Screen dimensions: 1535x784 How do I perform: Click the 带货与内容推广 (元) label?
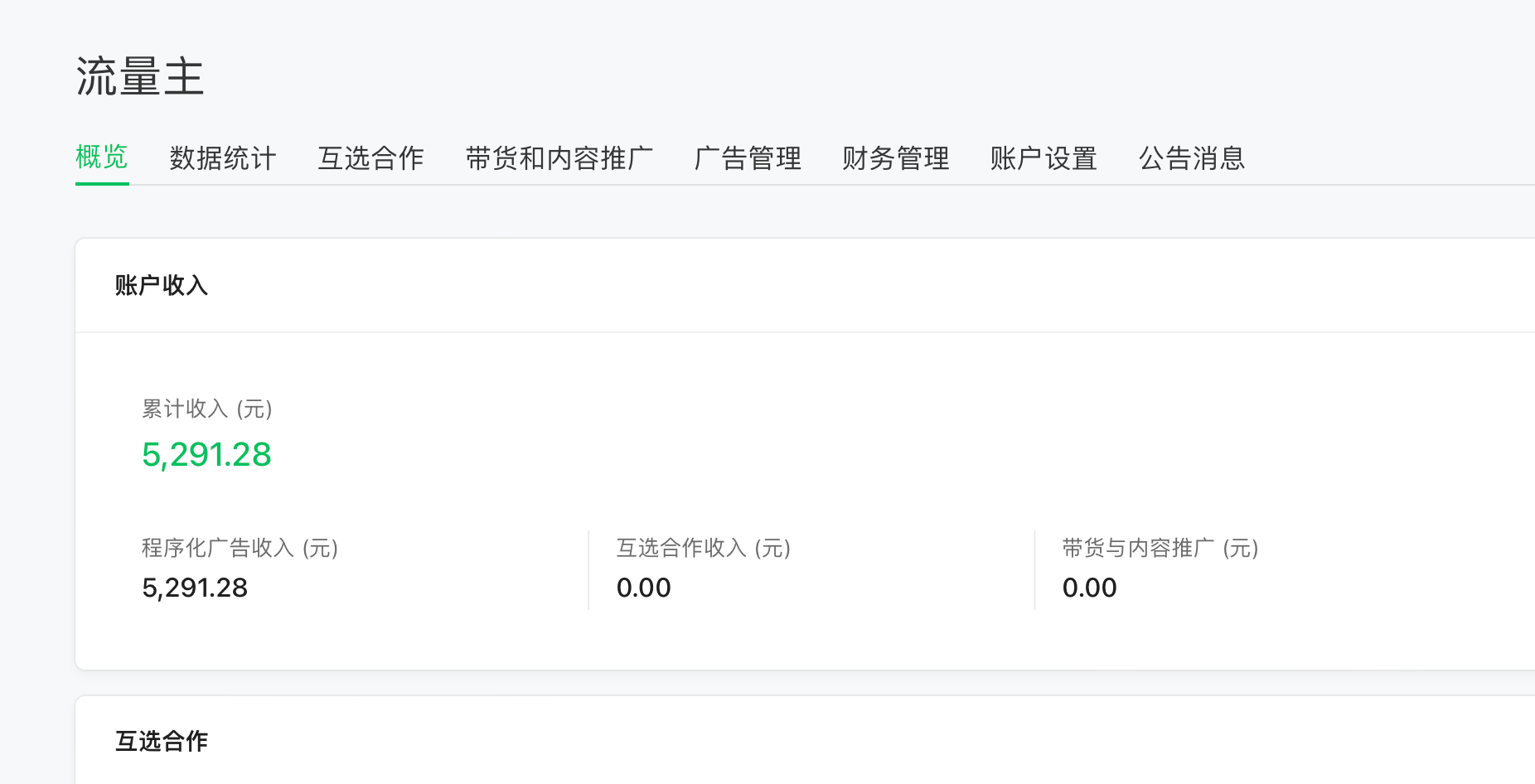(1160, 548)
